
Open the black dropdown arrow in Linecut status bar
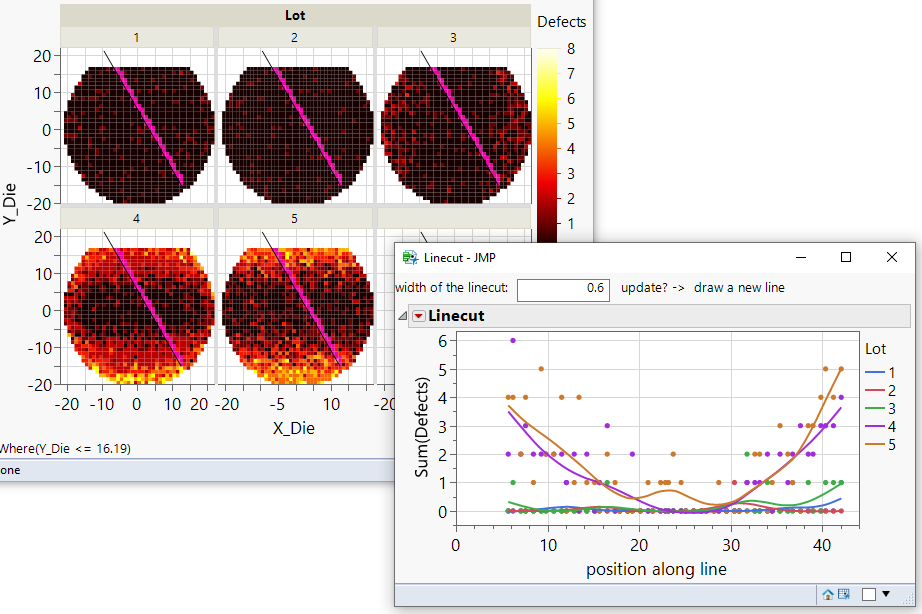(x=886, y=594)
